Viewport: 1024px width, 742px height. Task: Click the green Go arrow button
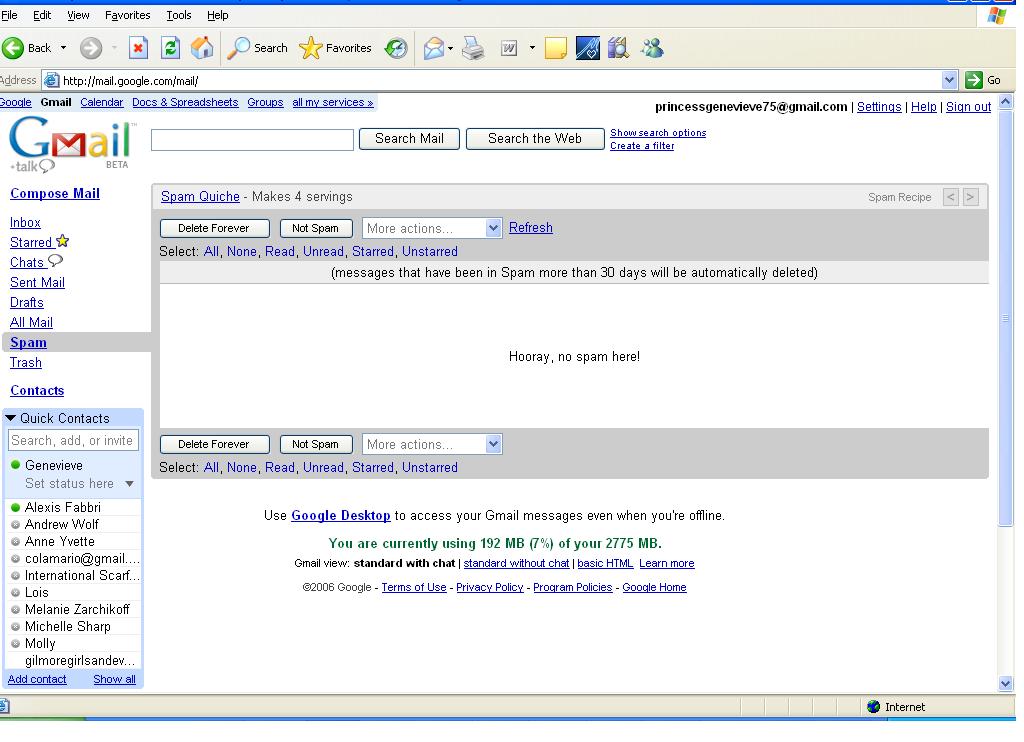[974, 80]
